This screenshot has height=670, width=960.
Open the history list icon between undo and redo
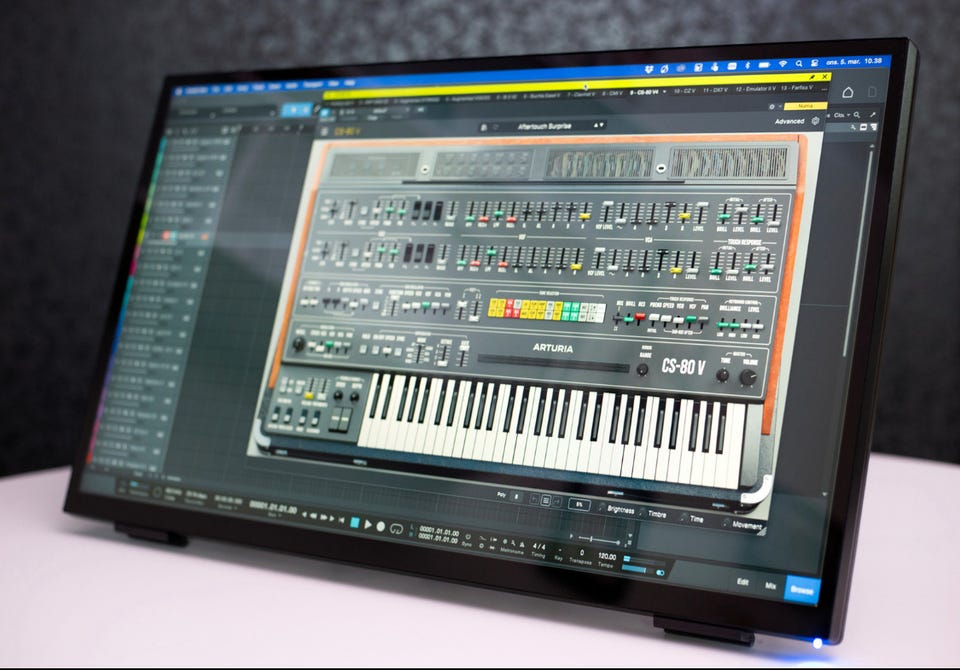pyautogui.click(x=546, y=501)
